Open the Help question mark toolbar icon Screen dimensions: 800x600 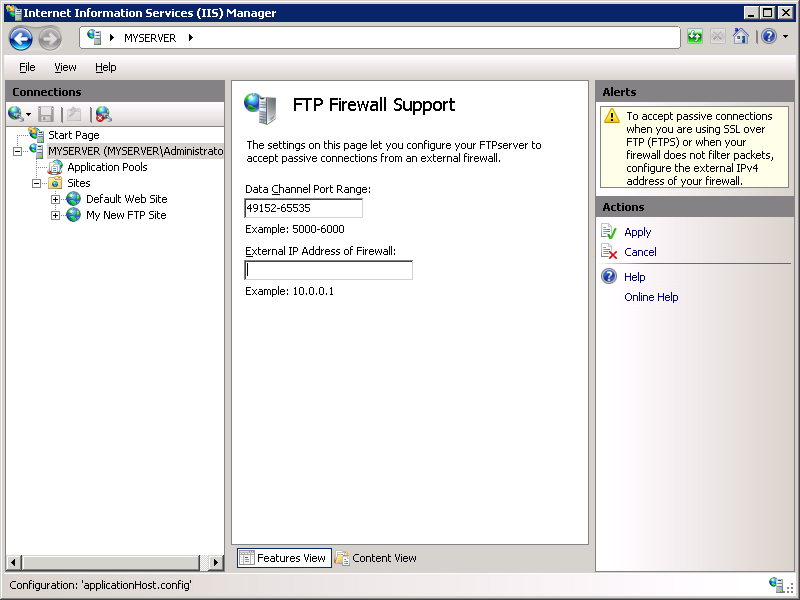[768, 36]
